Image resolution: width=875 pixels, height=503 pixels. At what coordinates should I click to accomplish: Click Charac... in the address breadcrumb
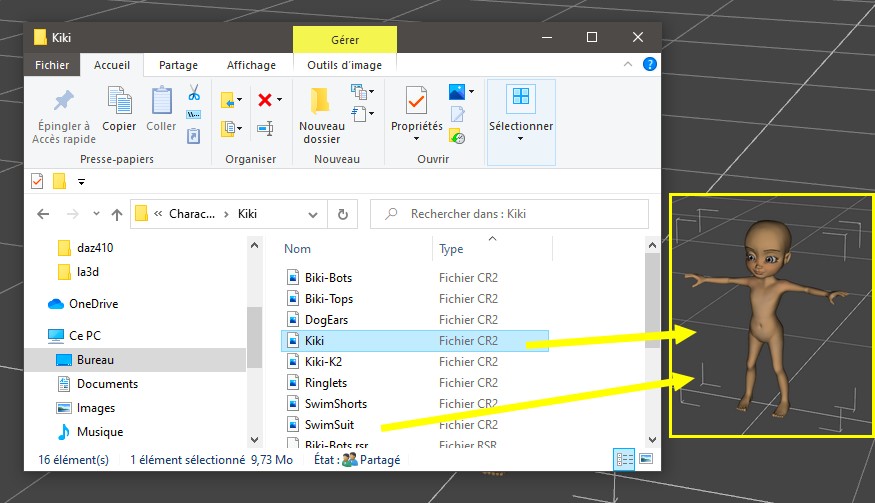click(191, 214)
